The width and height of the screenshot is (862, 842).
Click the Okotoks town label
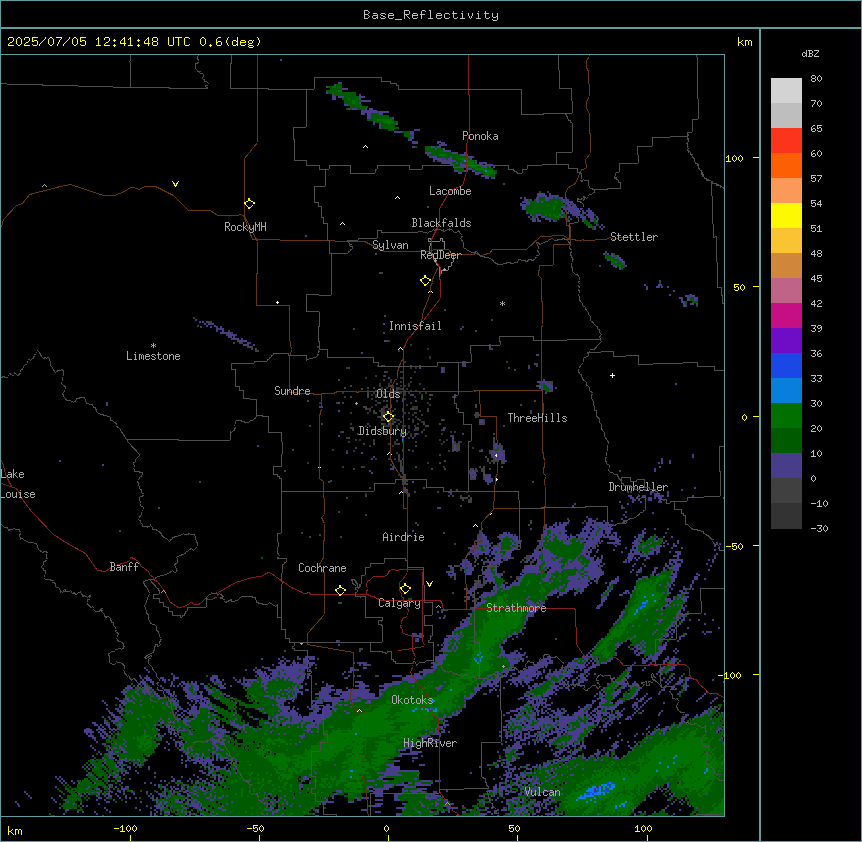pos(412,700)
